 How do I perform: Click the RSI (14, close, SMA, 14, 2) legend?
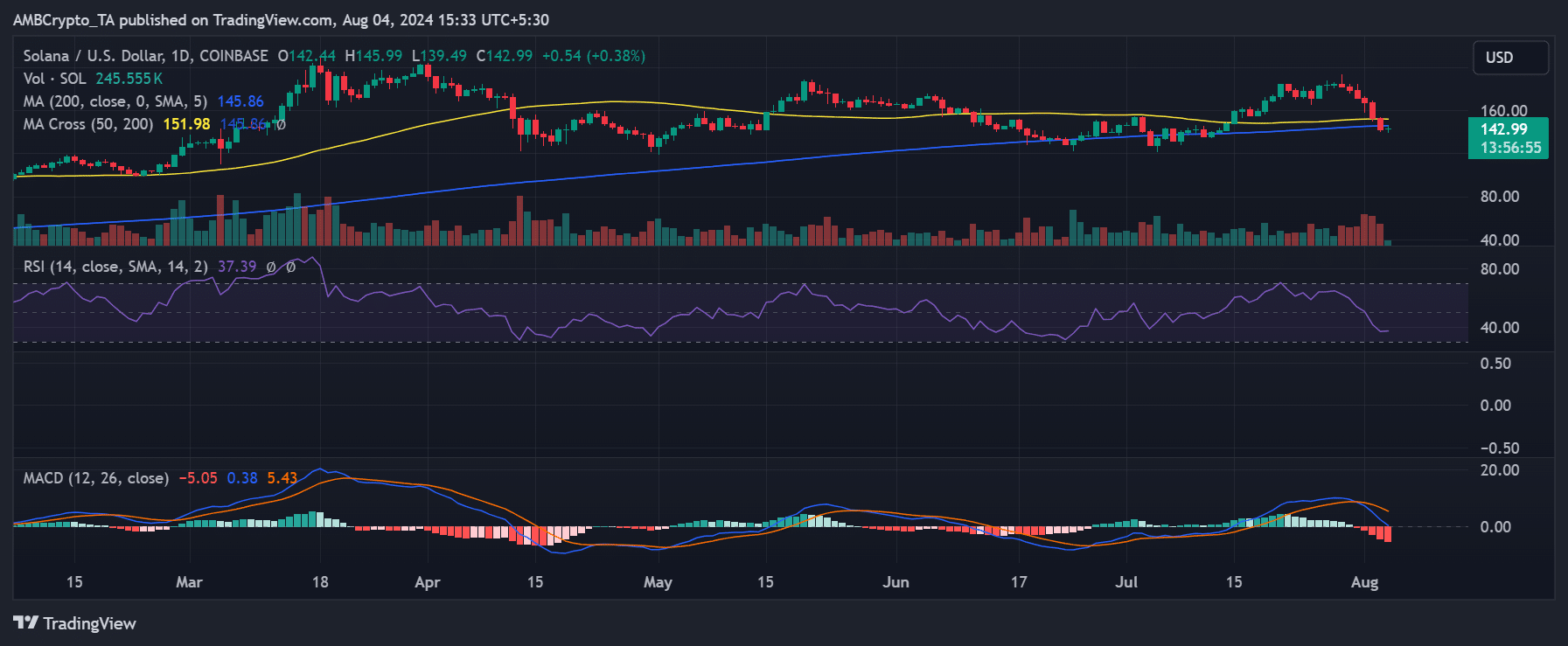tap(115, 267)
